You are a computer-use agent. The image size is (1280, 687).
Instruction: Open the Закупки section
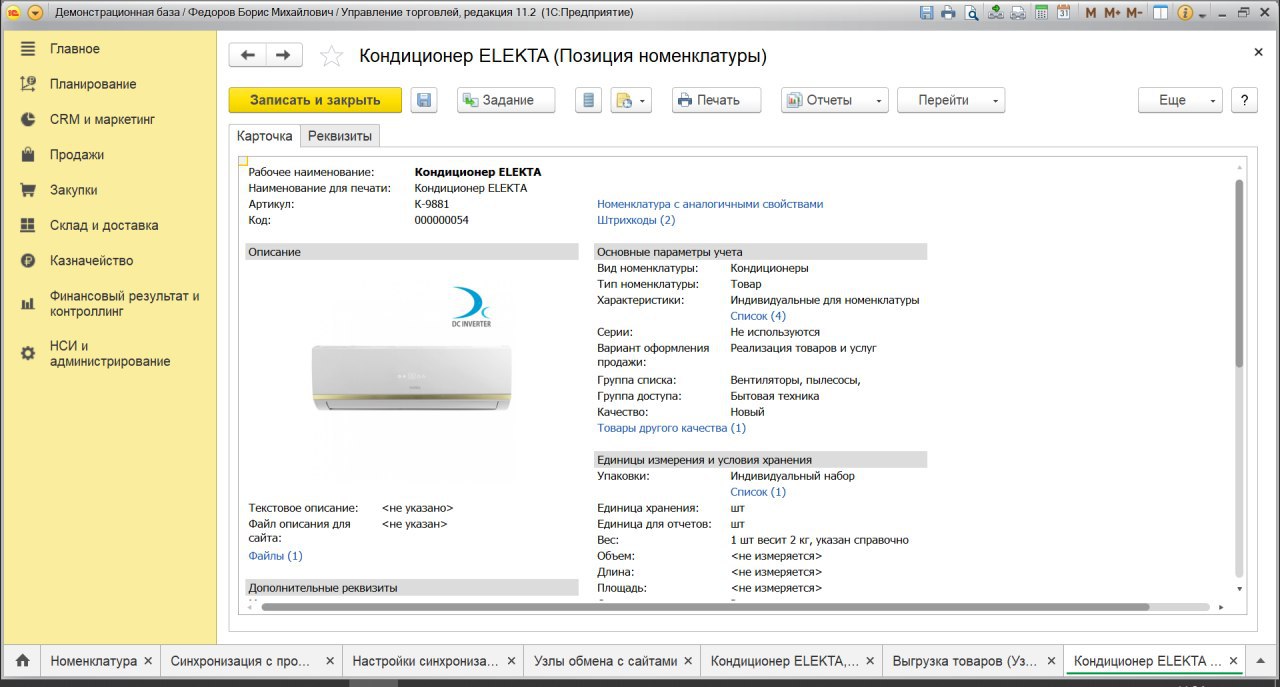tap(74, 190)
